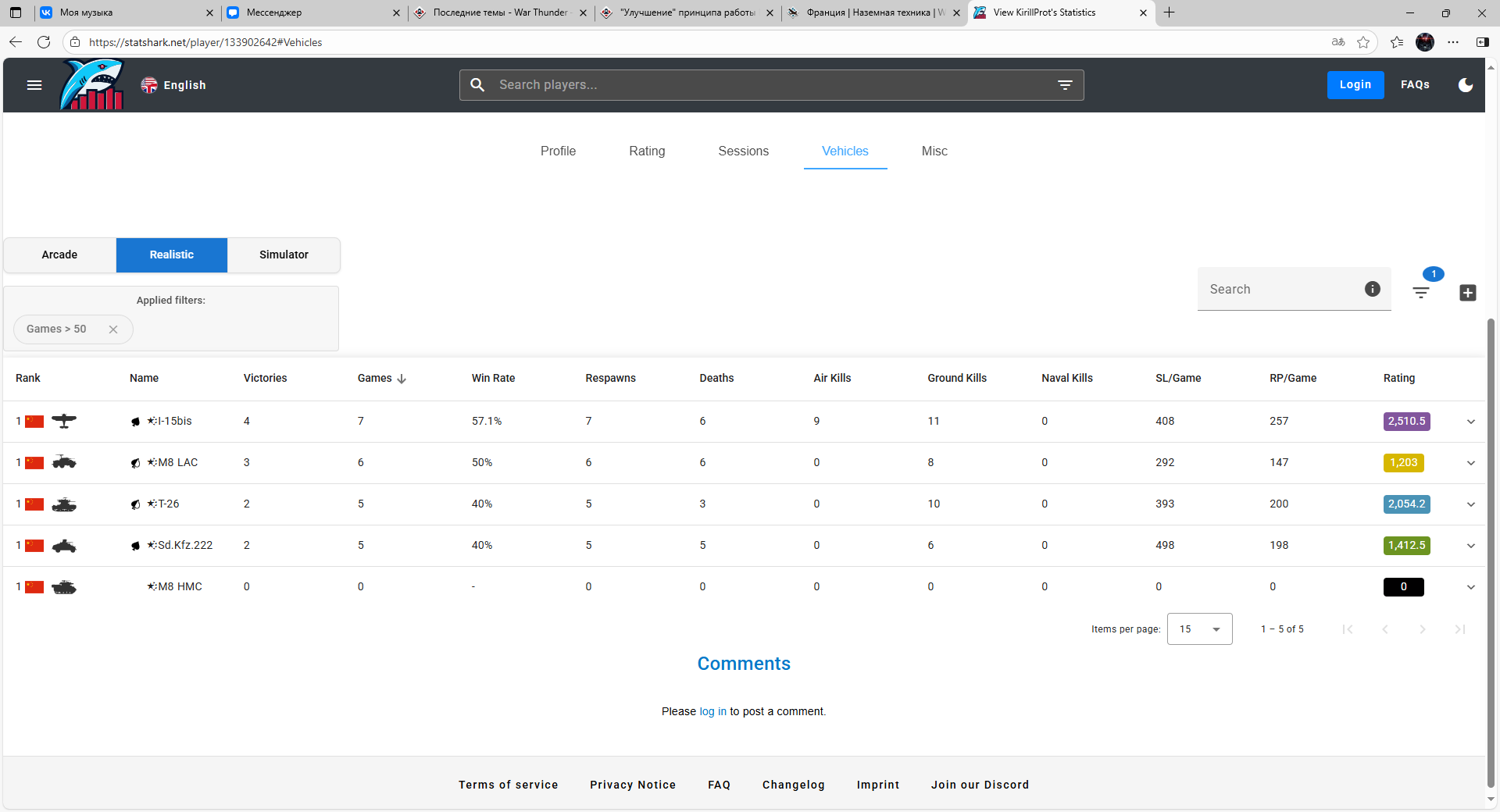
Task: Open search filter options in player search bar
Action: 1065,85
